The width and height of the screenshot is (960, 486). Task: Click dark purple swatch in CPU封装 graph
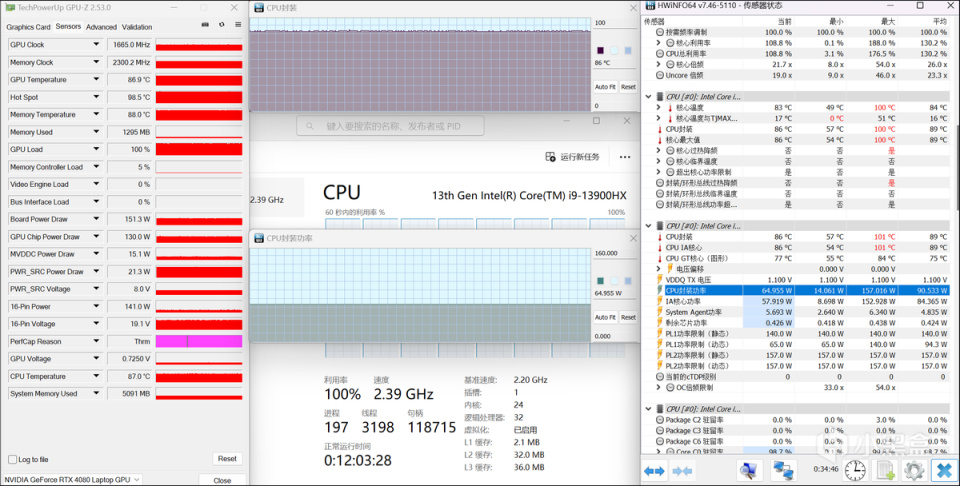600,50
